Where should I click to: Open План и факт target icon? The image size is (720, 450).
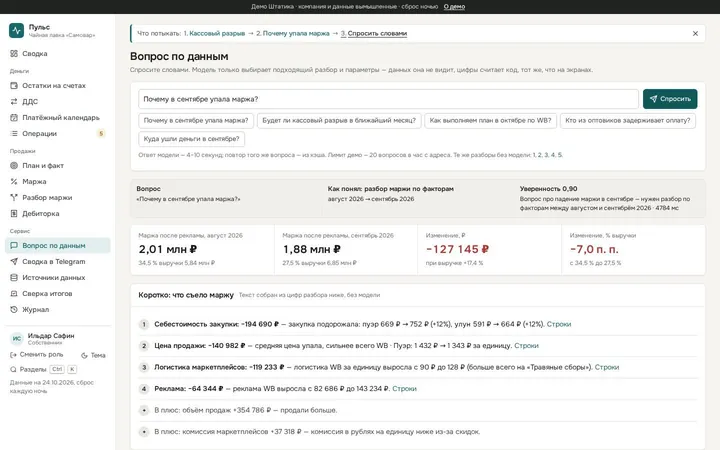[14, 165]
